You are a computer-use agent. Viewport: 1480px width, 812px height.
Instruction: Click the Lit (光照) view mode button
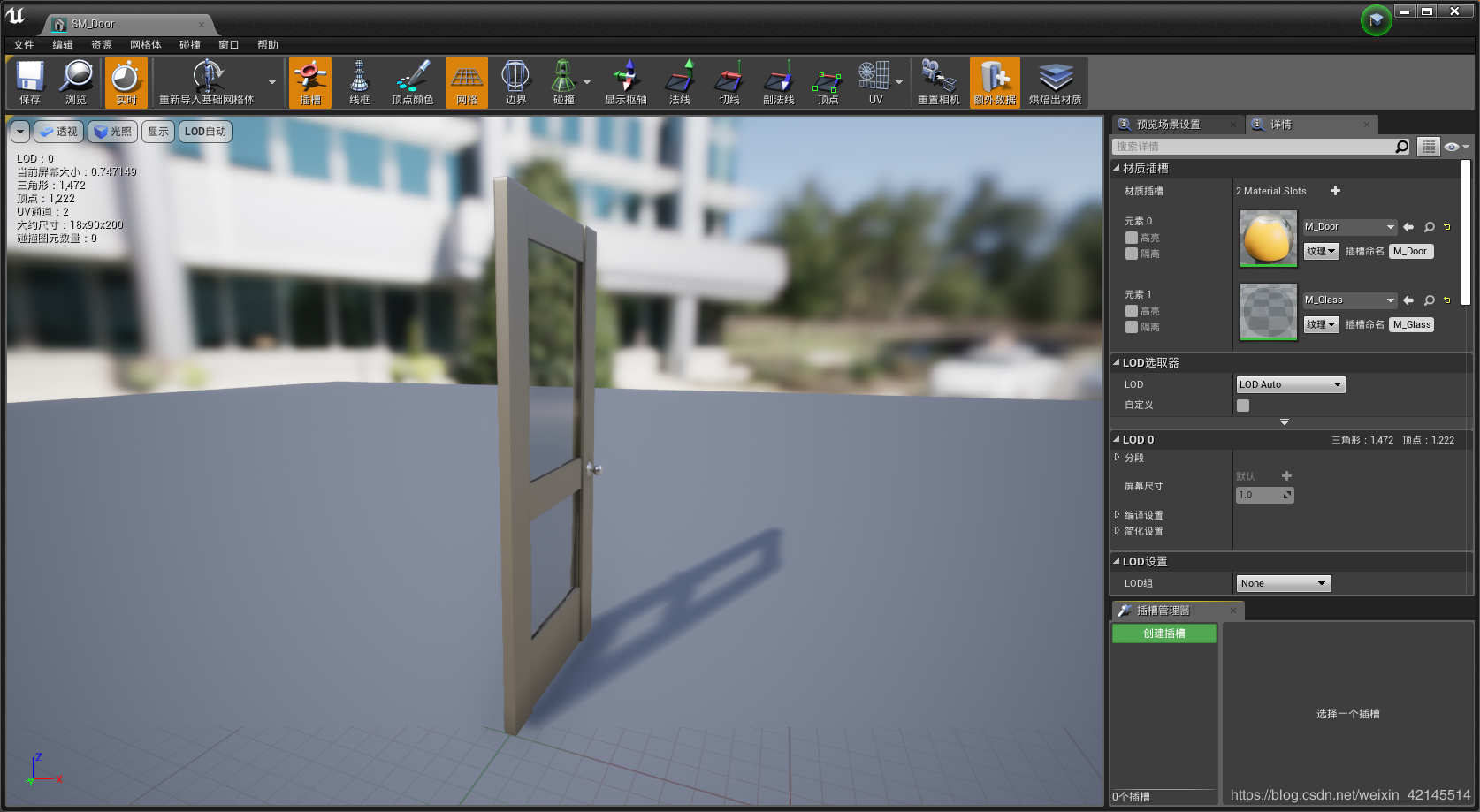[x=112, y=132]
